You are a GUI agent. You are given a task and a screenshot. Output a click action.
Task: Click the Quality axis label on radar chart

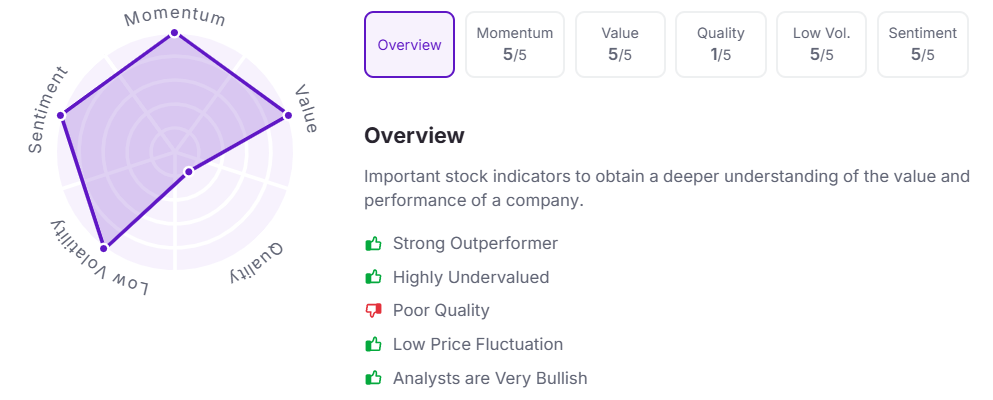click(258, 263)
